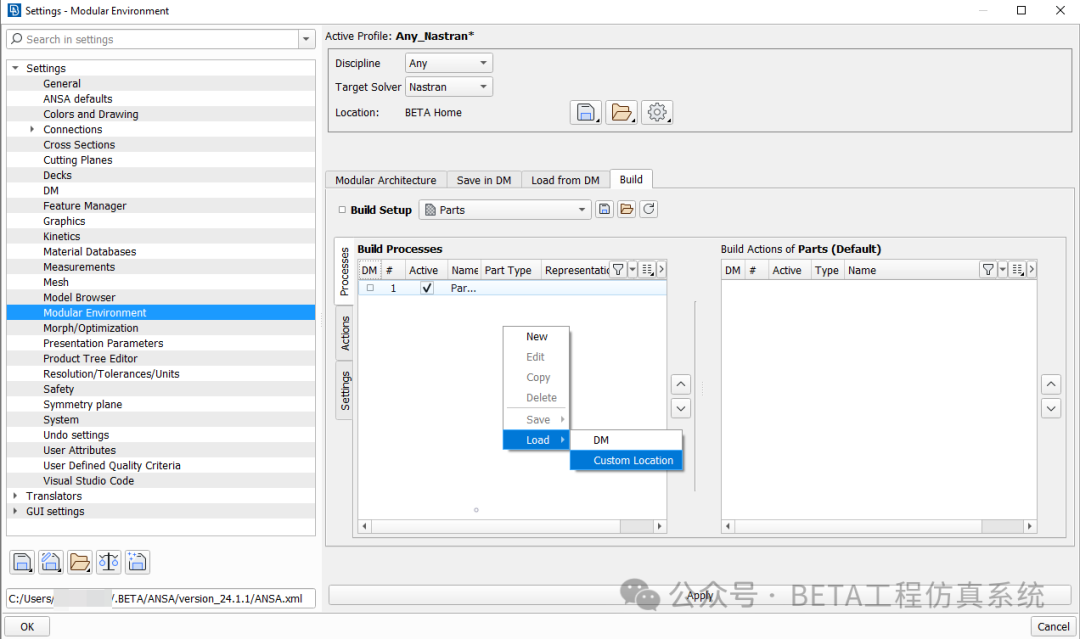
Task: Expand the GUI settings tree node
Action: tap(15, 511)
